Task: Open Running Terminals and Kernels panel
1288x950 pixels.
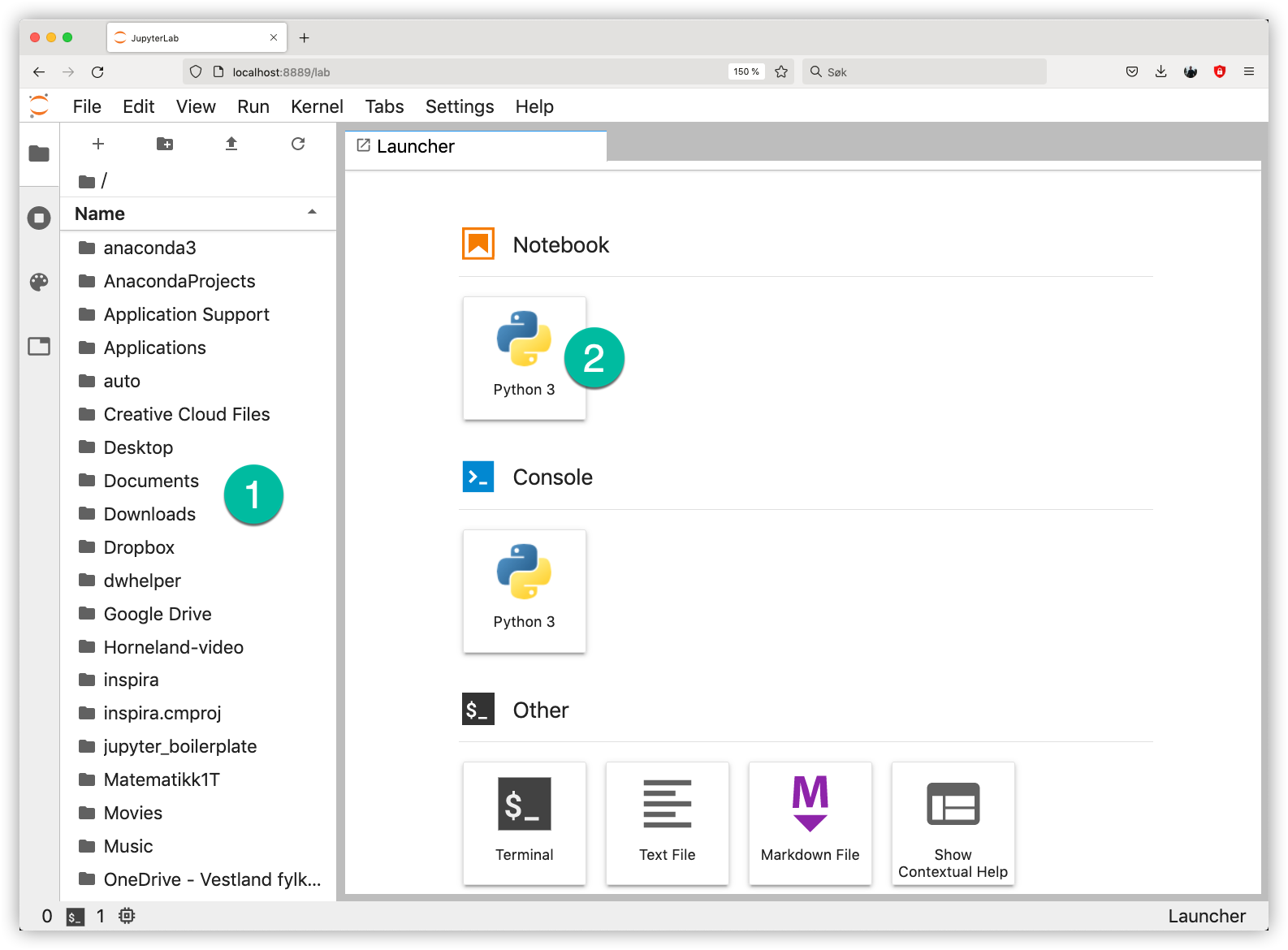Action: click(39, 218)
